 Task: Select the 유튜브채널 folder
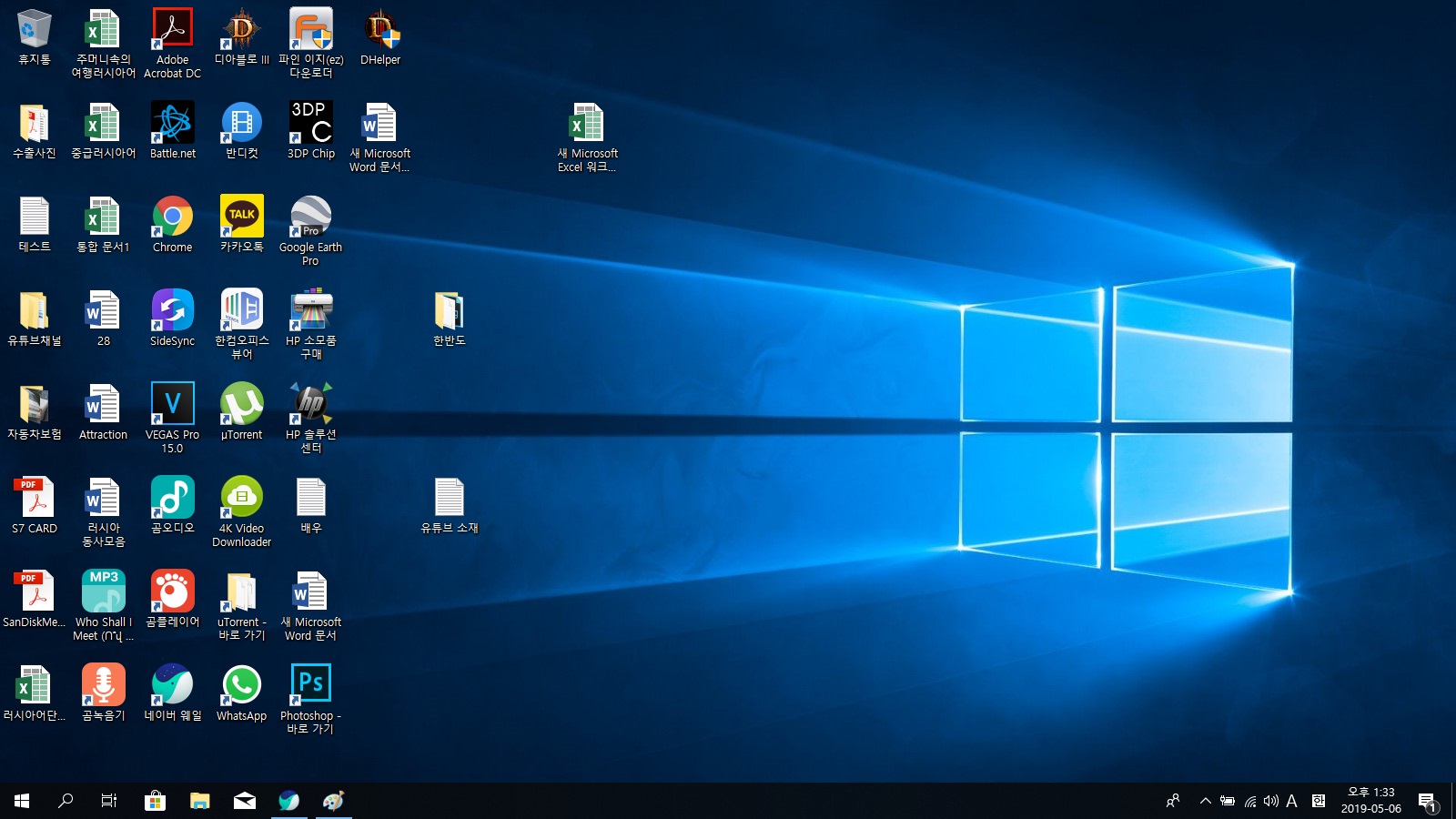pos(35,318)
